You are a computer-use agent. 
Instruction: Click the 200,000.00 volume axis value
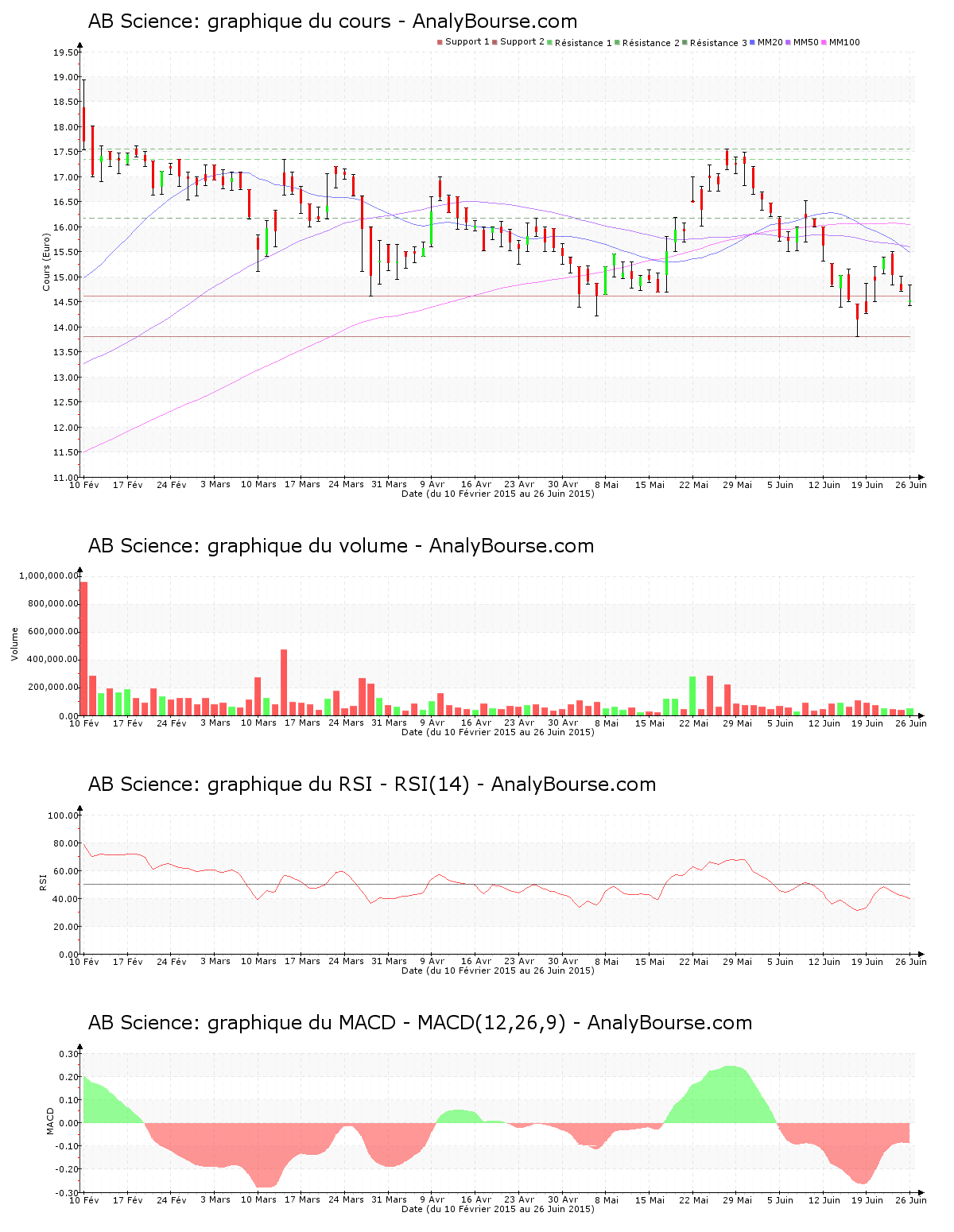(52, 687)
